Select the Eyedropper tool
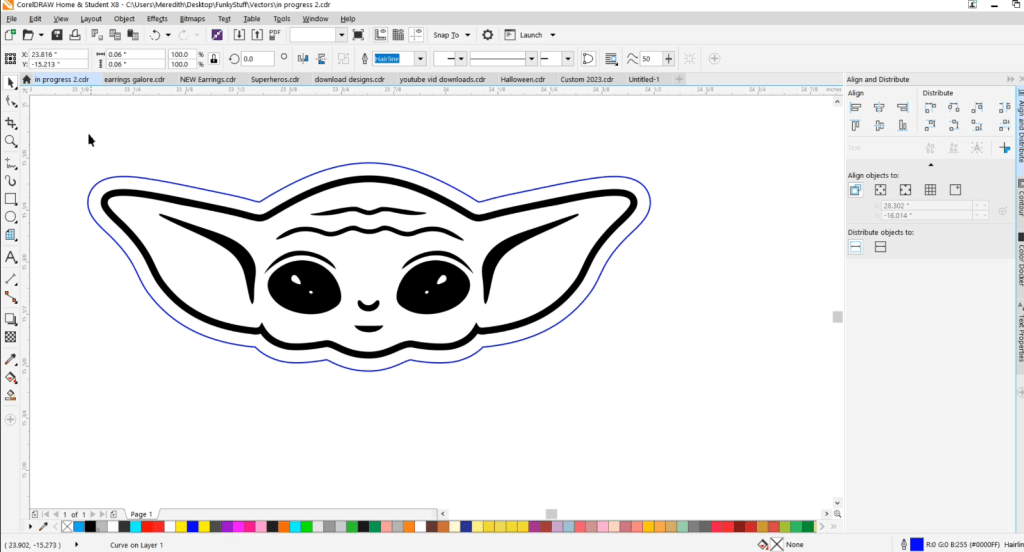 (x=11, y=359)
